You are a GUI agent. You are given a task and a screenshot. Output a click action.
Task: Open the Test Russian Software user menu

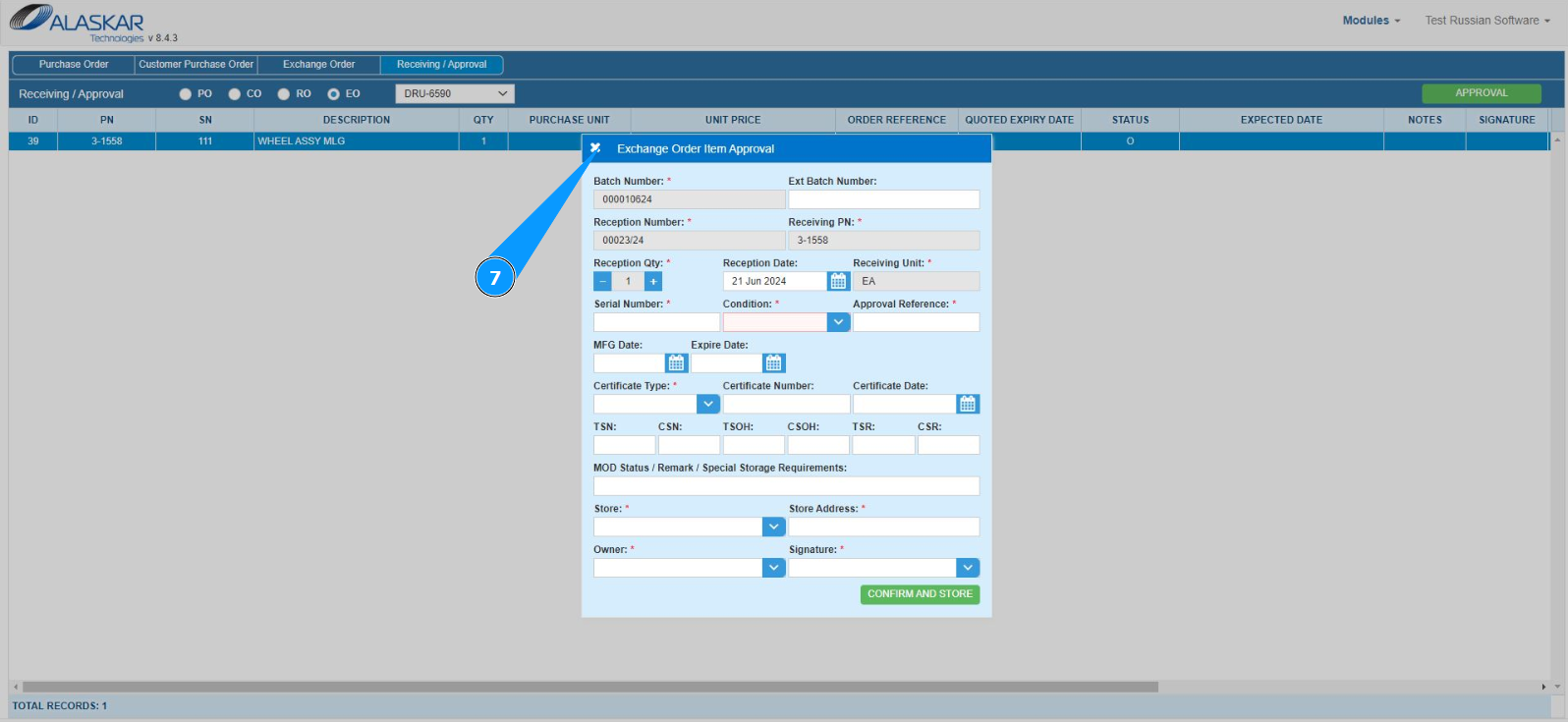pyautogui.click(x=1487, y=20)
